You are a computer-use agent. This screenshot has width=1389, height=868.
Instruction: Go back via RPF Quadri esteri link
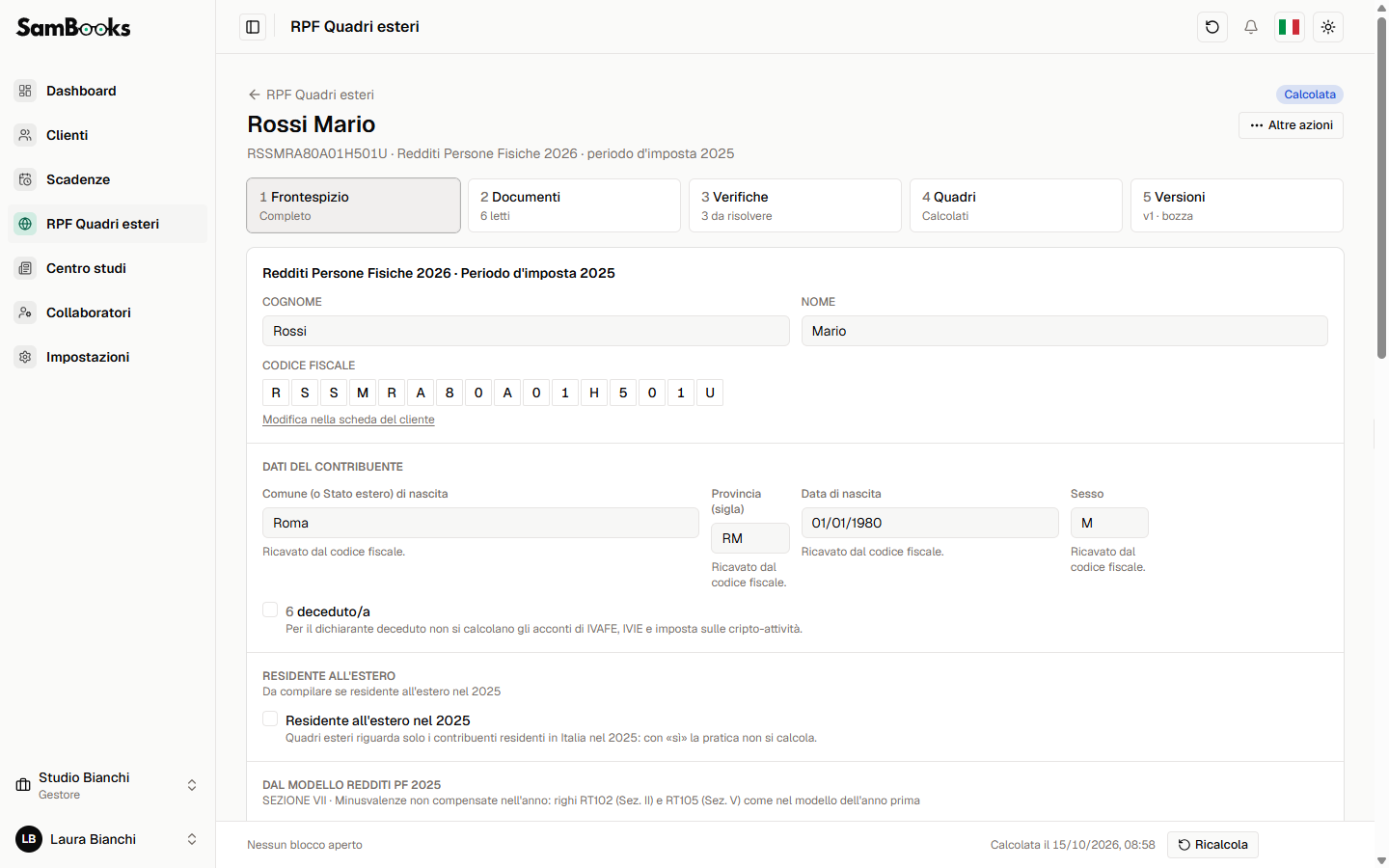click(311, 95)
